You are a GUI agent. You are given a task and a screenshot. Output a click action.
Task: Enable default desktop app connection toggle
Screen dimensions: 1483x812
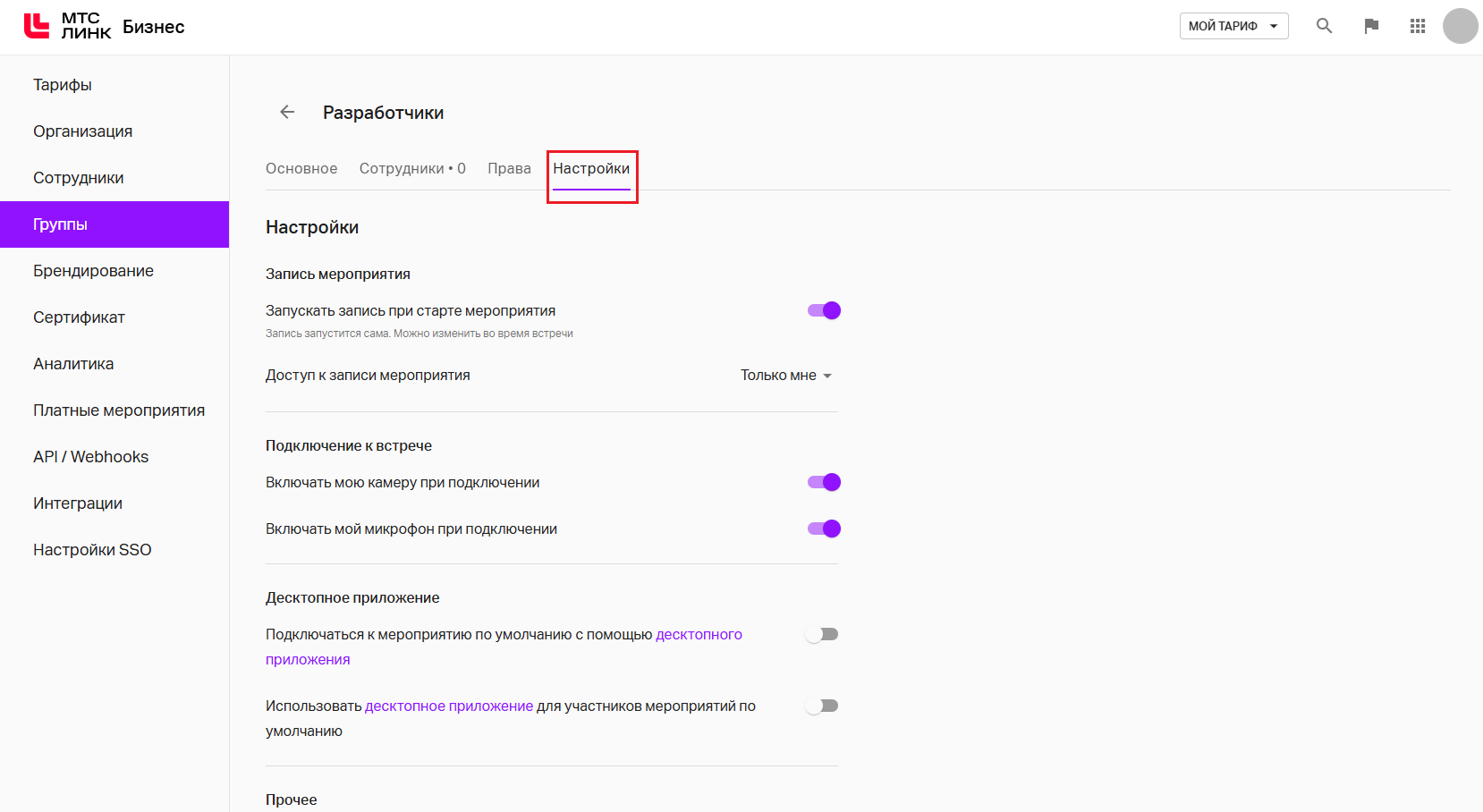pyautogui.click(x=822, y=634)
